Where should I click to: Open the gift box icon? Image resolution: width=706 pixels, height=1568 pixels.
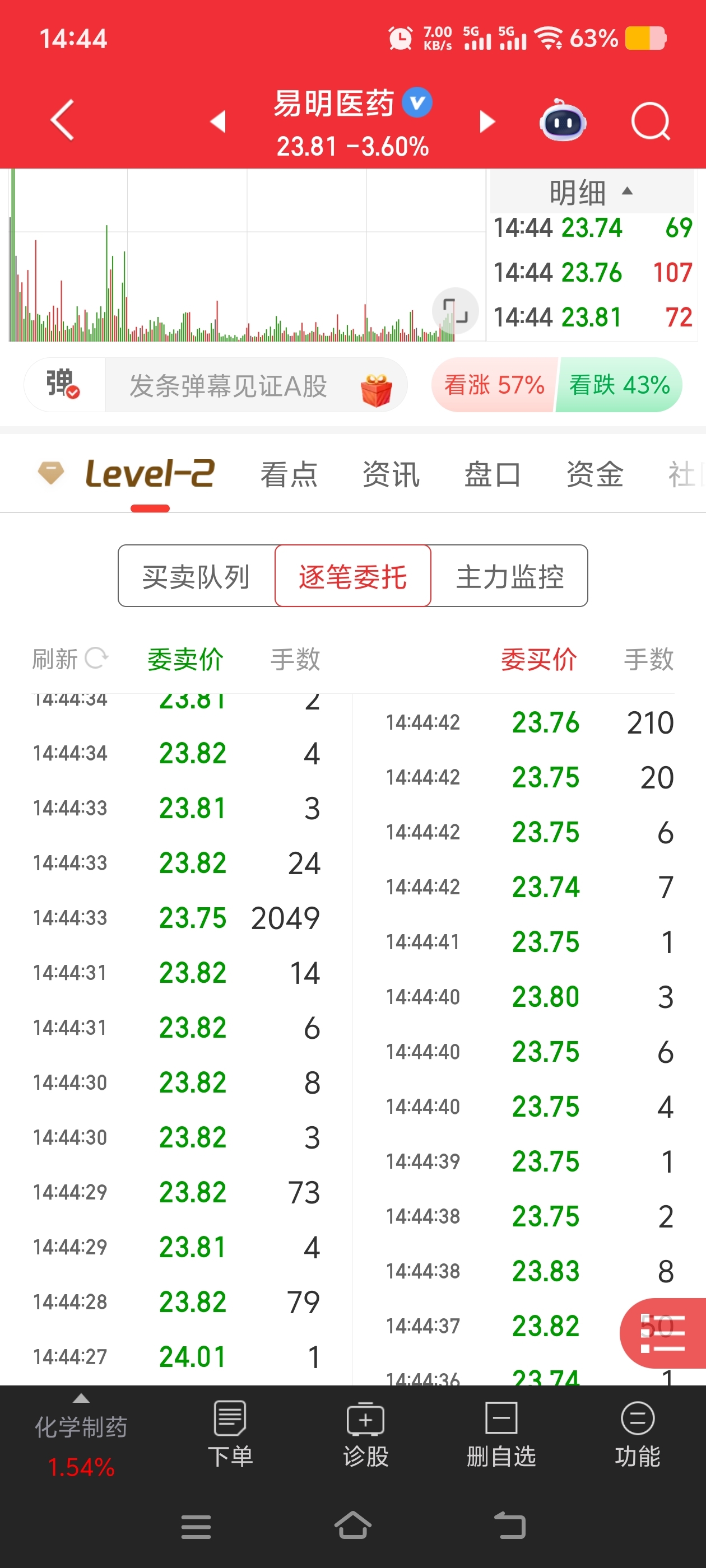pyautogui.click(x=377, y=390)
